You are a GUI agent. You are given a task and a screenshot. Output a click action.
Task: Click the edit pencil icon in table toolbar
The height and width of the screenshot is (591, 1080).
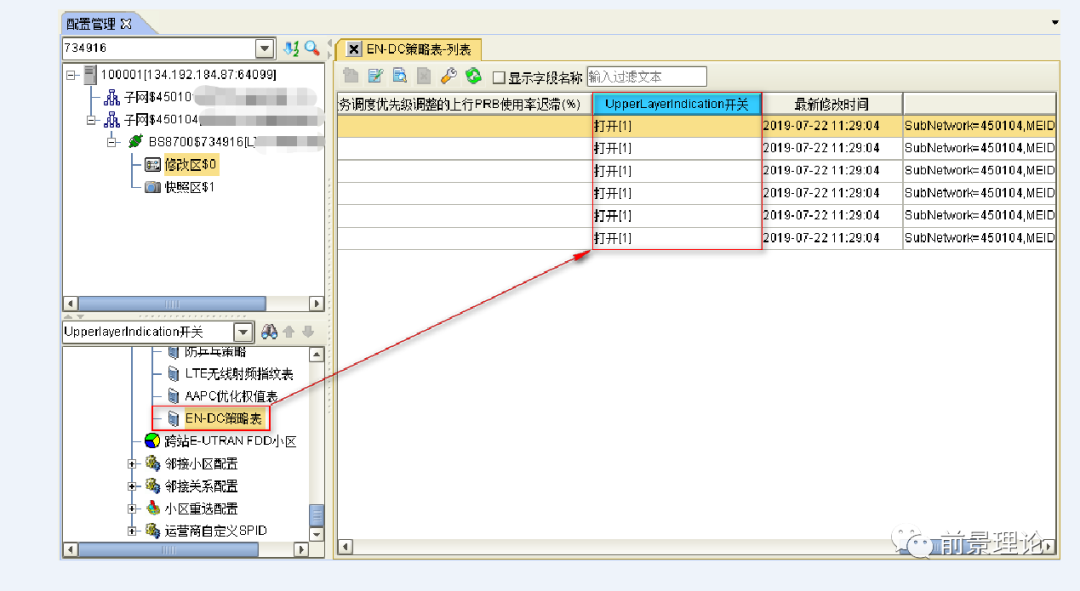(375, 76)
